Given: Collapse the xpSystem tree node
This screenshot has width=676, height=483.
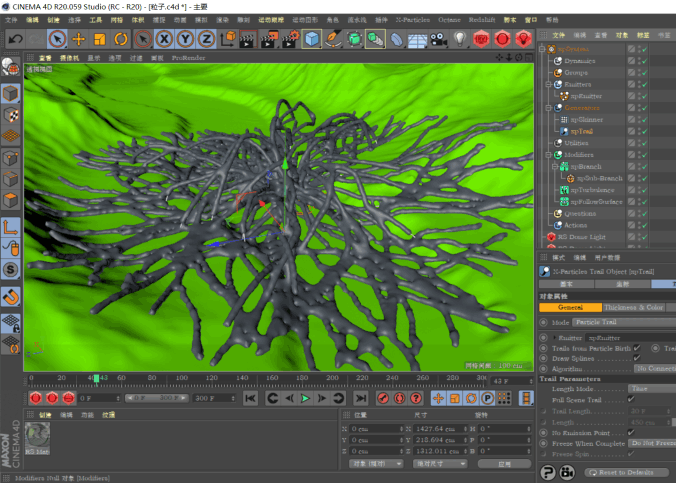Looking at the screenshot, I should pos(543,49).
